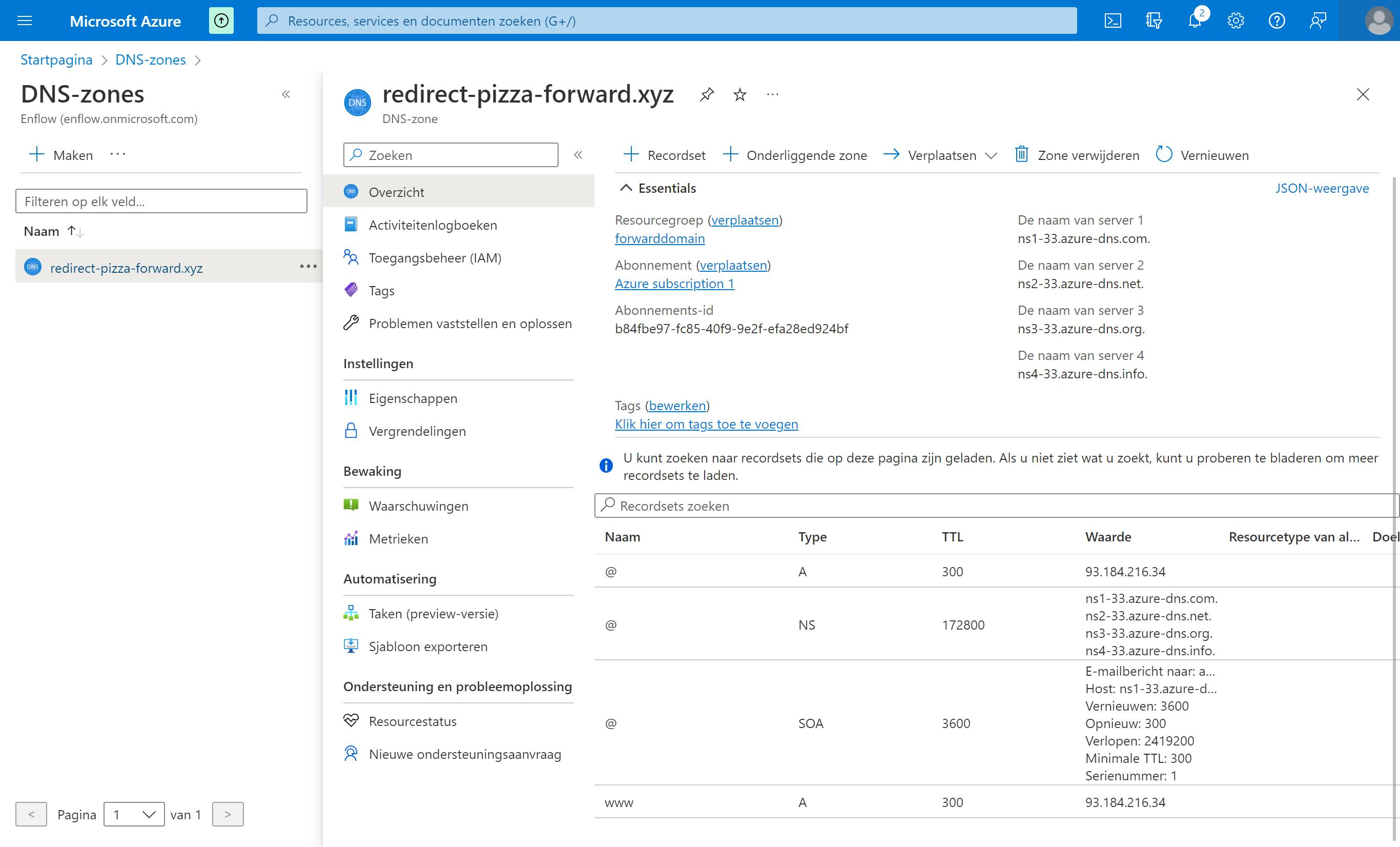
Task: Open Activiteitenlogboeken menu item
Action: (433, 225)
